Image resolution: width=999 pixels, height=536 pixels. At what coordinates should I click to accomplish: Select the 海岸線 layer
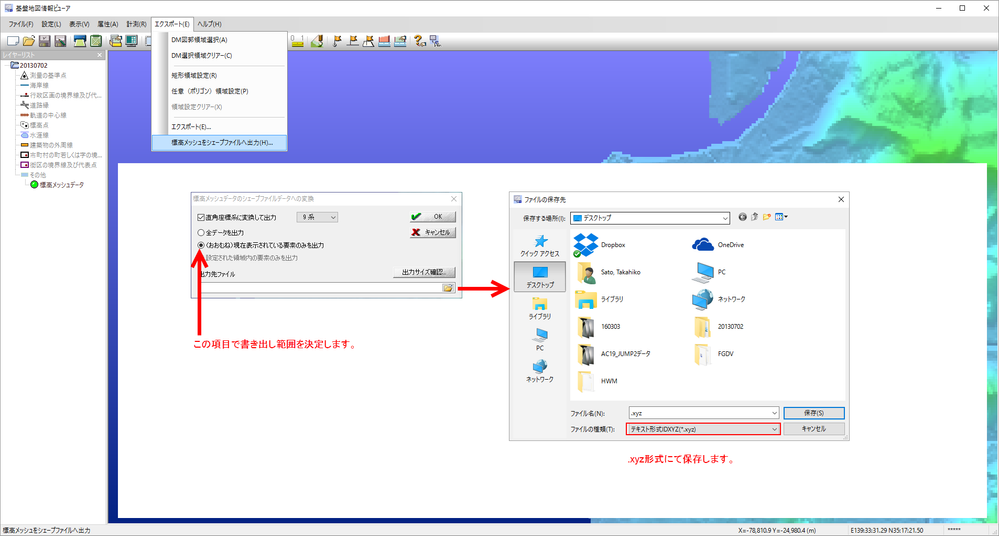pos(39,85)
